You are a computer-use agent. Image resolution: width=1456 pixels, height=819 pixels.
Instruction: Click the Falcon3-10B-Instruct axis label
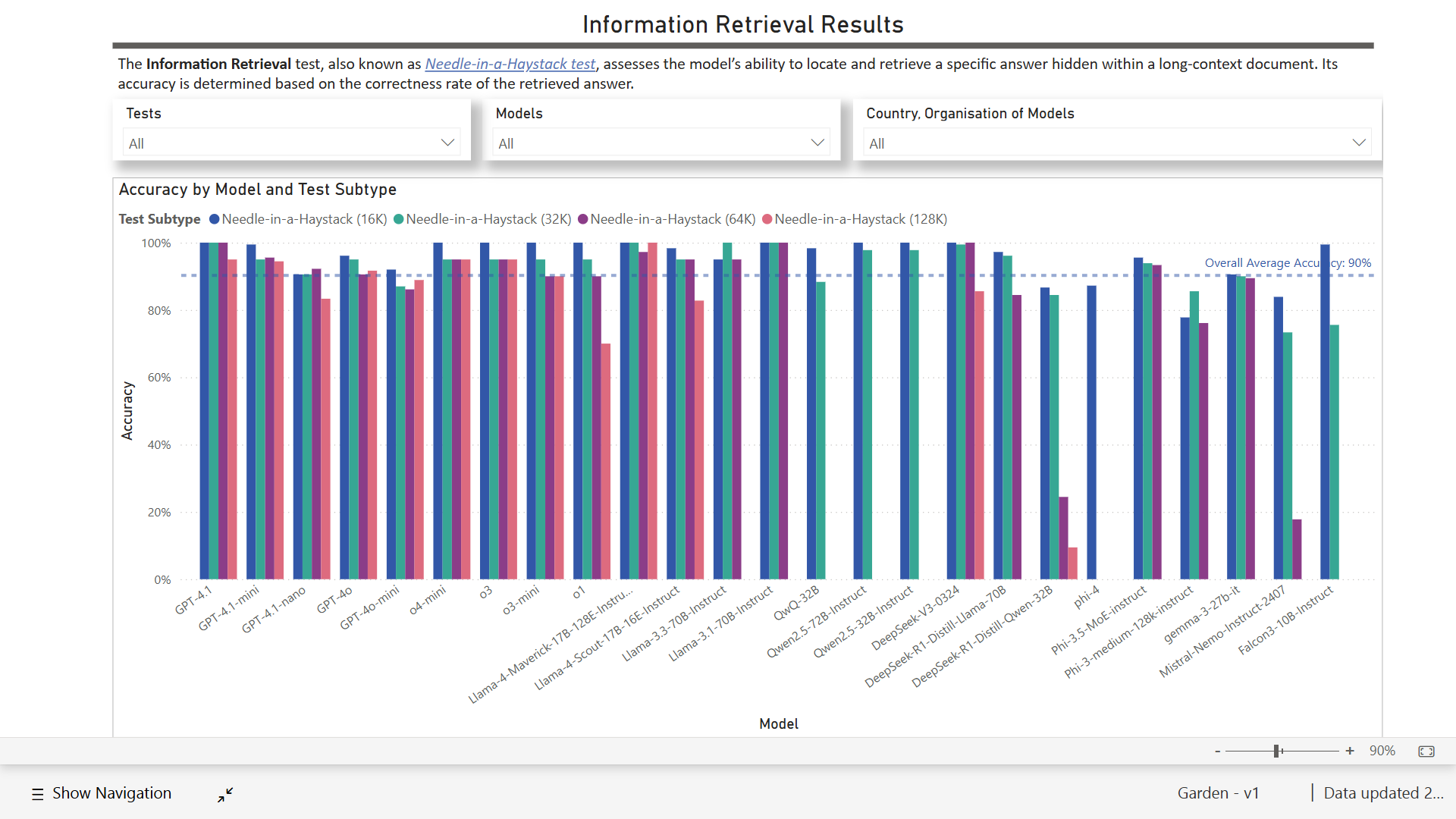point(1285,620)
